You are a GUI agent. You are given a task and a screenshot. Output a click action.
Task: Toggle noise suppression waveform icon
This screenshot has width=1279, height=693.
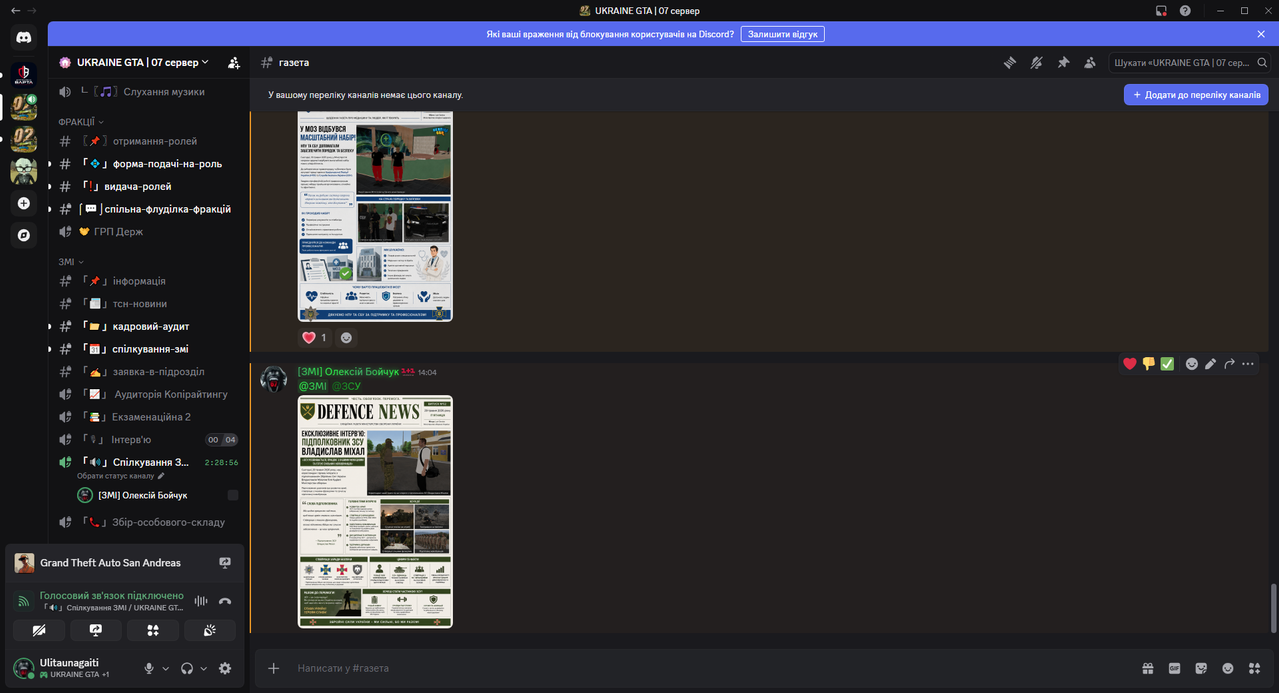coord(201,601)
